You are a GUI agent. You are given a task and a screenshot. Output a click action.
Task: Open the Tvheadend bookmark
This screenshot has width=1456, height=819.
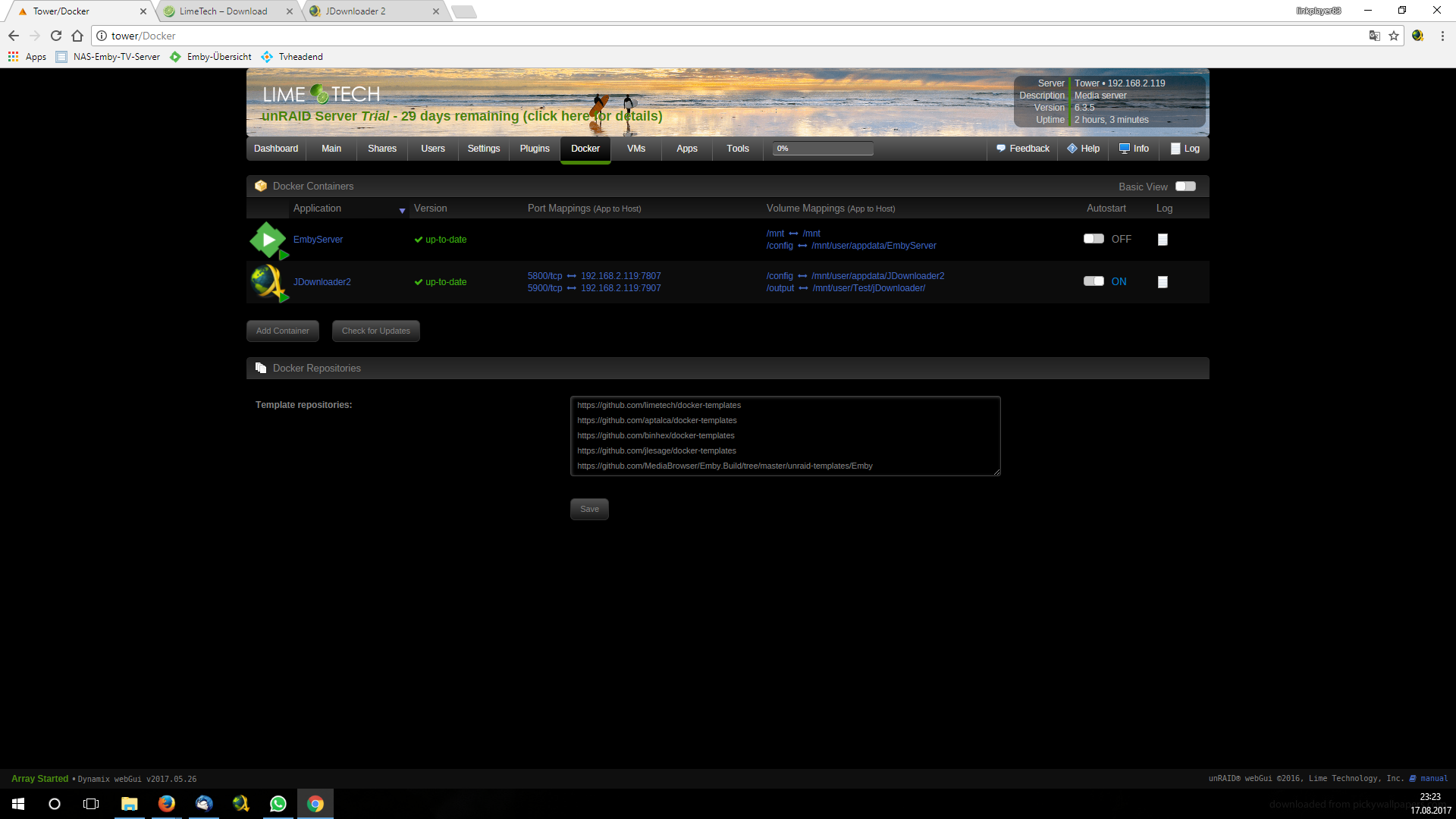point(292,57)
